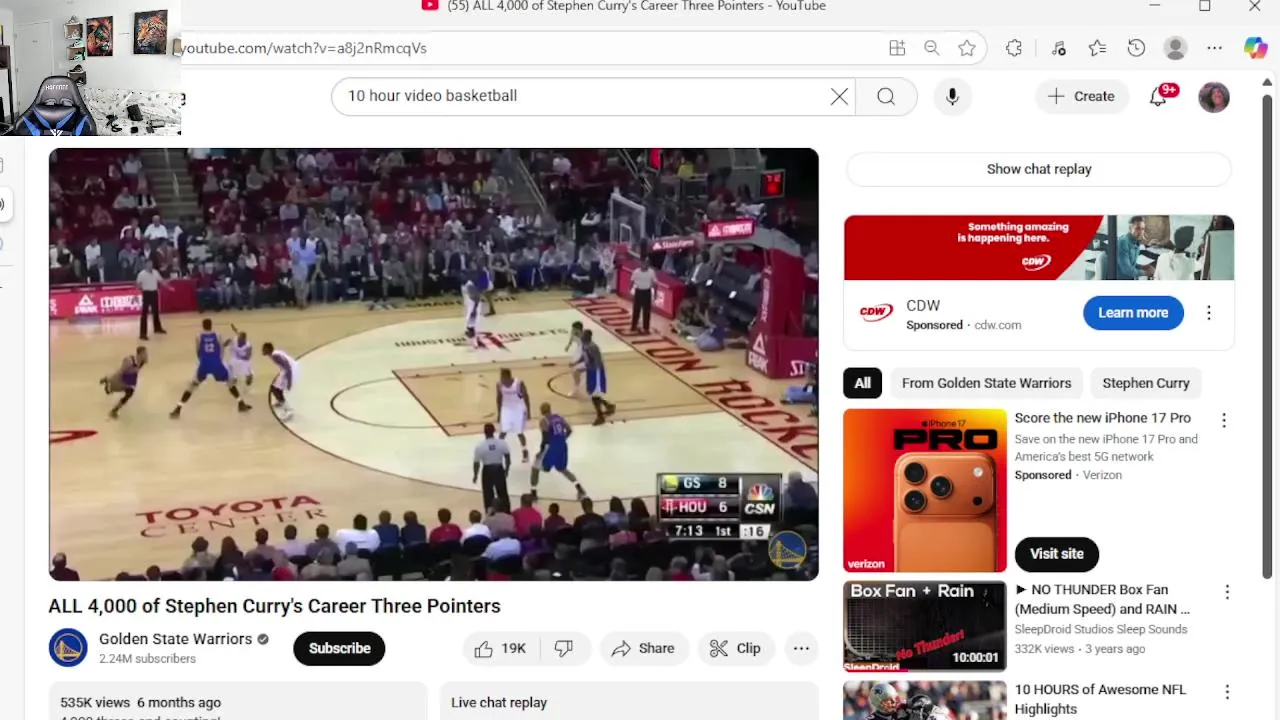Viewport: 1280px width, 720px height.
Task: Open iPhone 17 Pro ad thumbnail
Action: click(925, 490)
